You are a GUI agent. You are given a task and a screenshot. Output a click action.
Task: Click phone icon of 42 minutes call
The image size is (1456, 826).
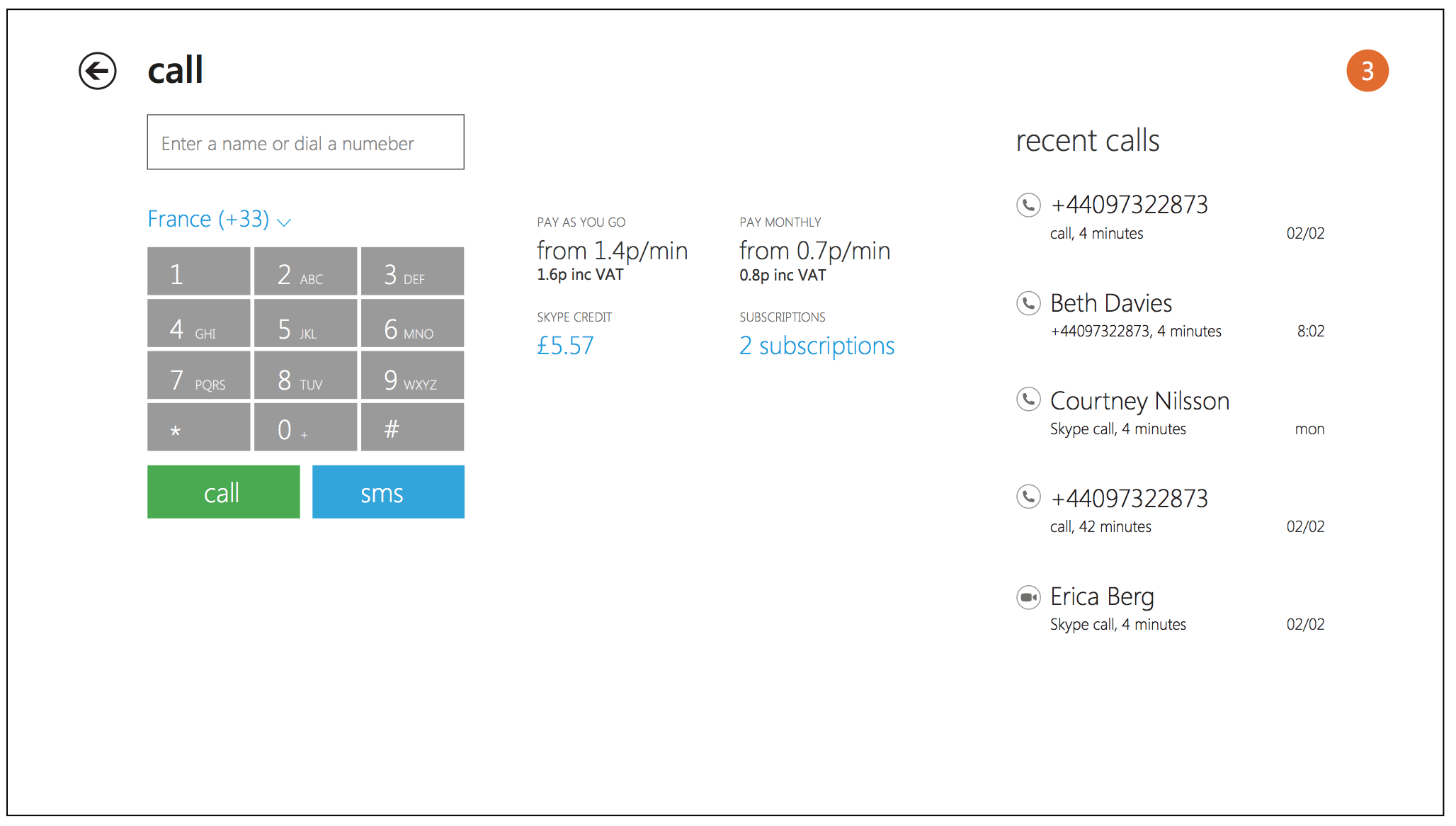click(1028, 497)
